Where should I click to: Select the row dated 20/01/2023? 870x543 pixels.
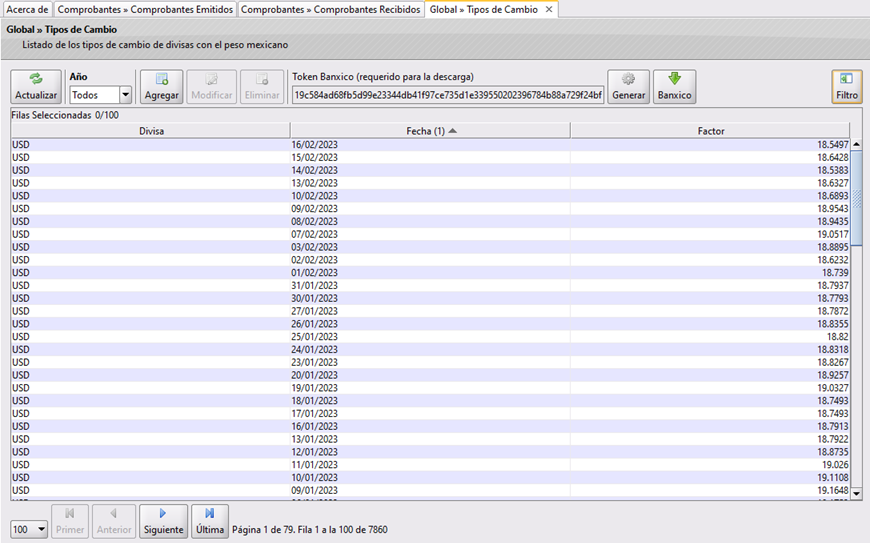click(431, 375)
